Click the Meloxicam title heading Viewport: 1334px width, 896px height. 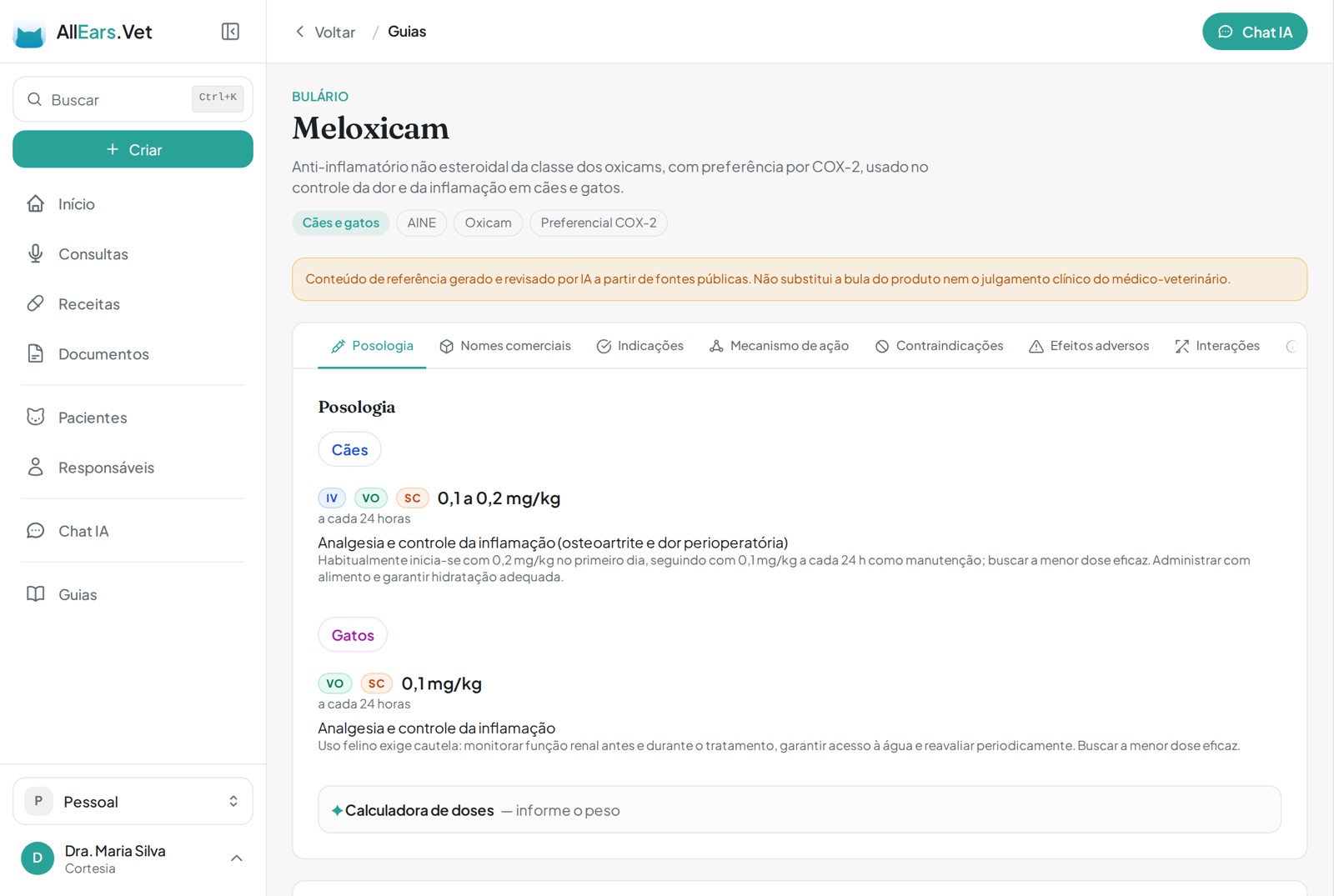click(x=370, y=128)
